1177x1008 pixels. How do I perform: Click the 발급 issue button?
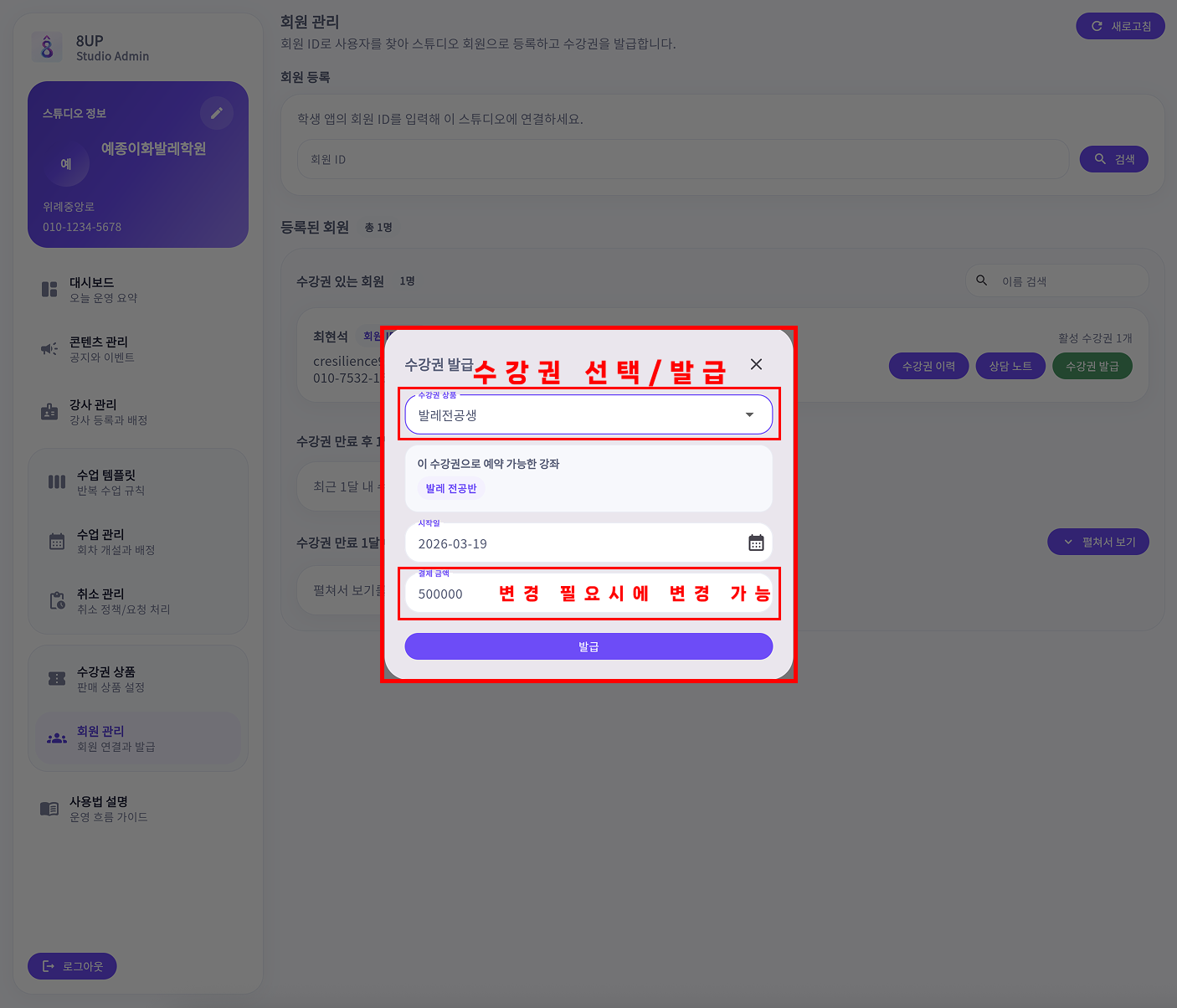point(588,646)
